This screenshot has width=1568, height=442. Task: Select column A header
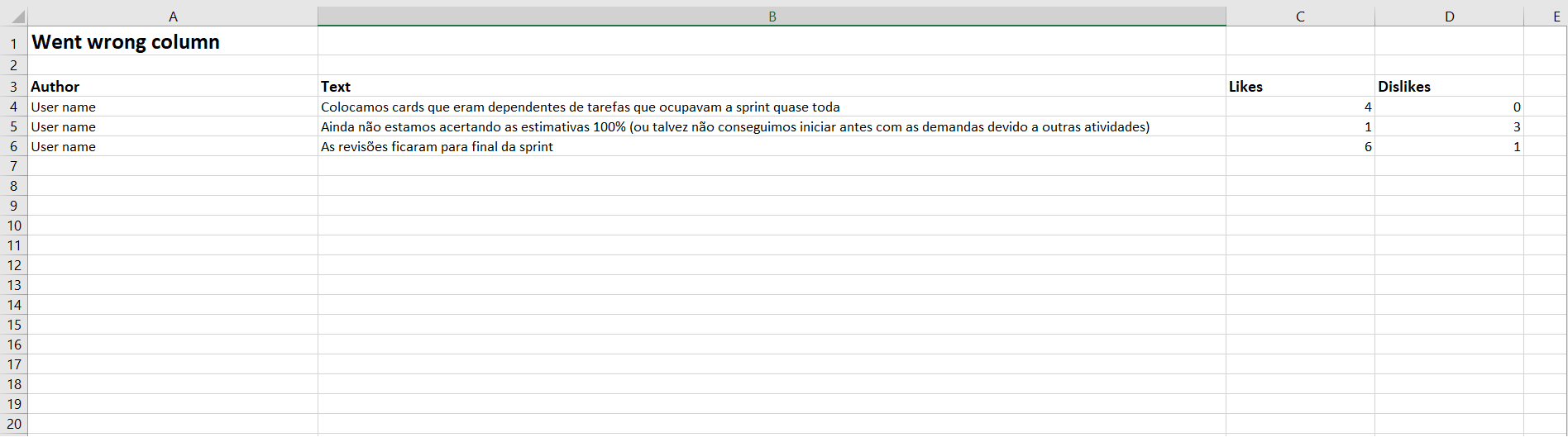pyautogui.click(x=173, y=17)
